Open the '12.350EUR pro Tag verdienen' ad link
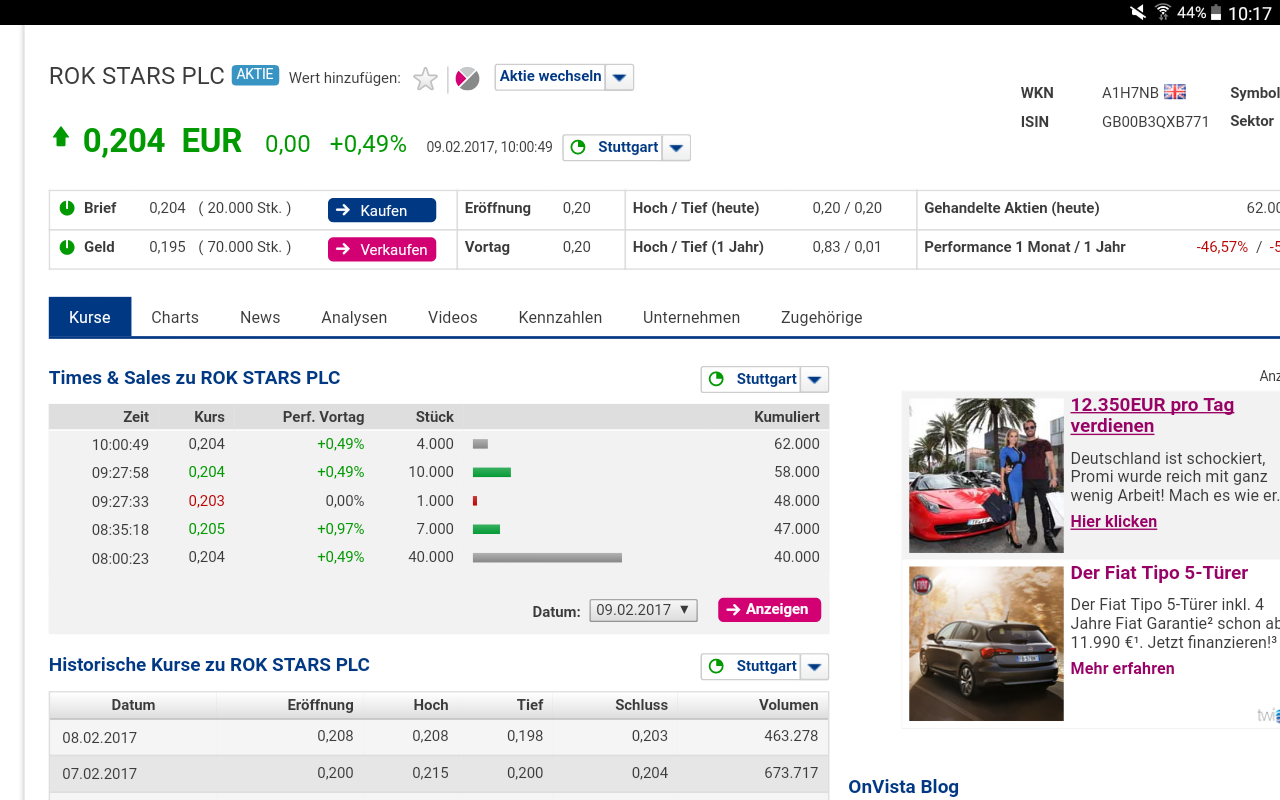Image resolution: width=1280 pixels, height=800 pixels. click(1152, 415)
